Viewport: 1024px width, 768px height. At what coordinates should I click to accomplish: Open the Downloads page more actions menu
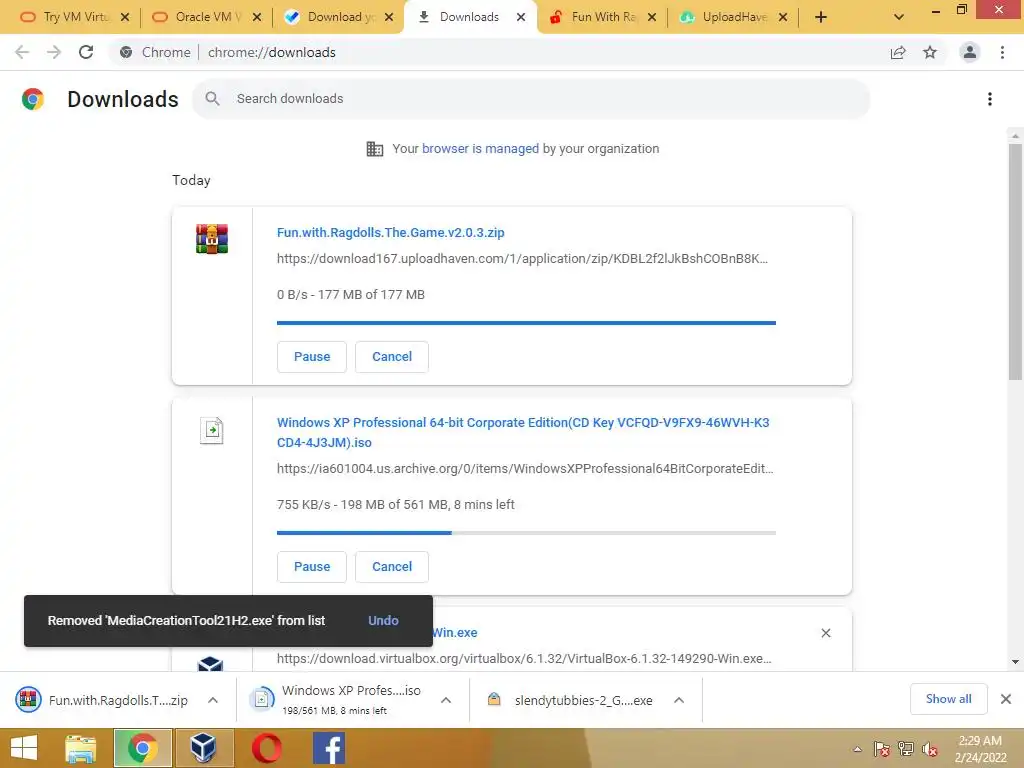(x=990, y=99)
